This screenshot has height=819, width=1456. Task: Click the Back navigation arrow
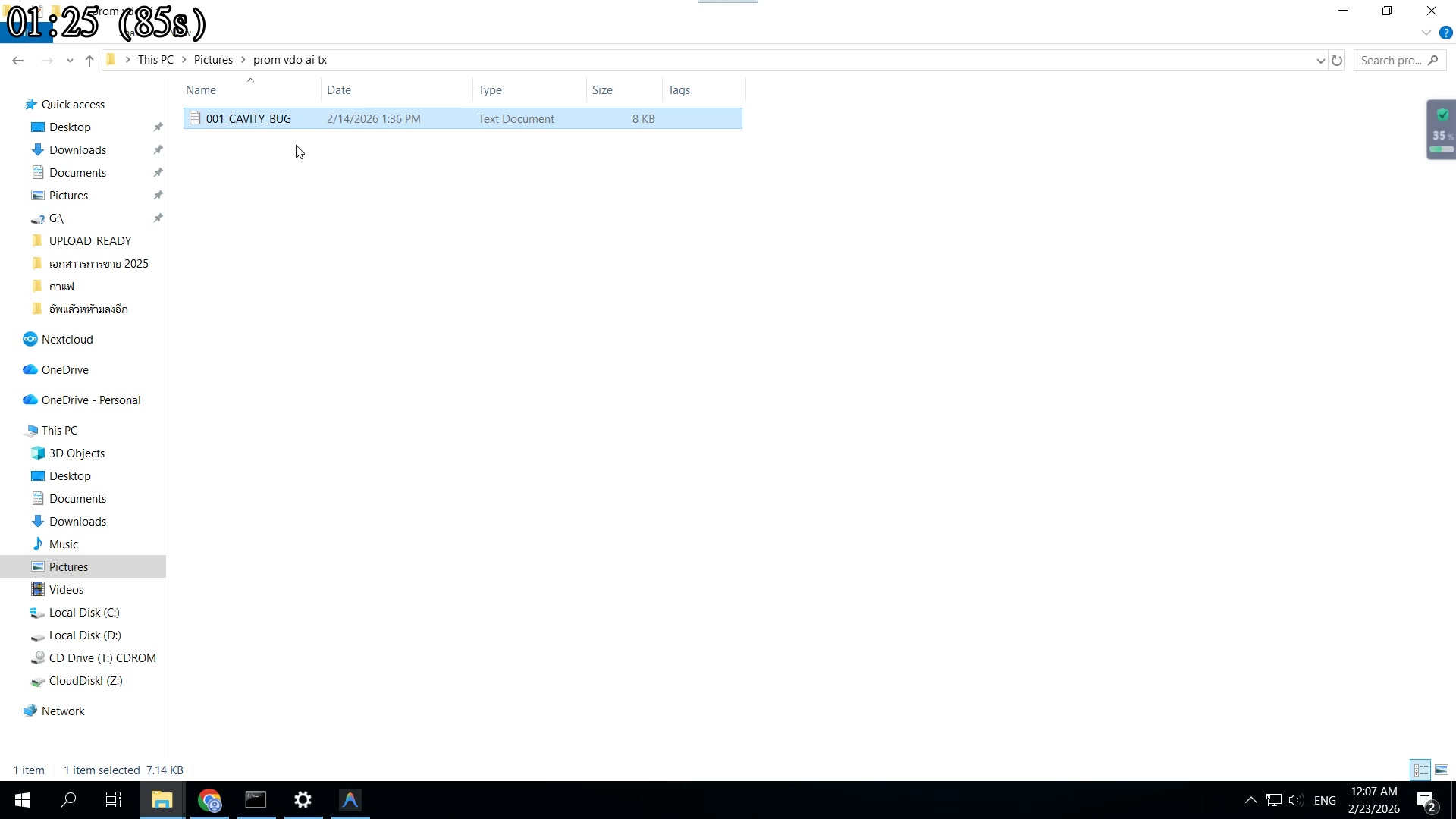pos(18,60)
